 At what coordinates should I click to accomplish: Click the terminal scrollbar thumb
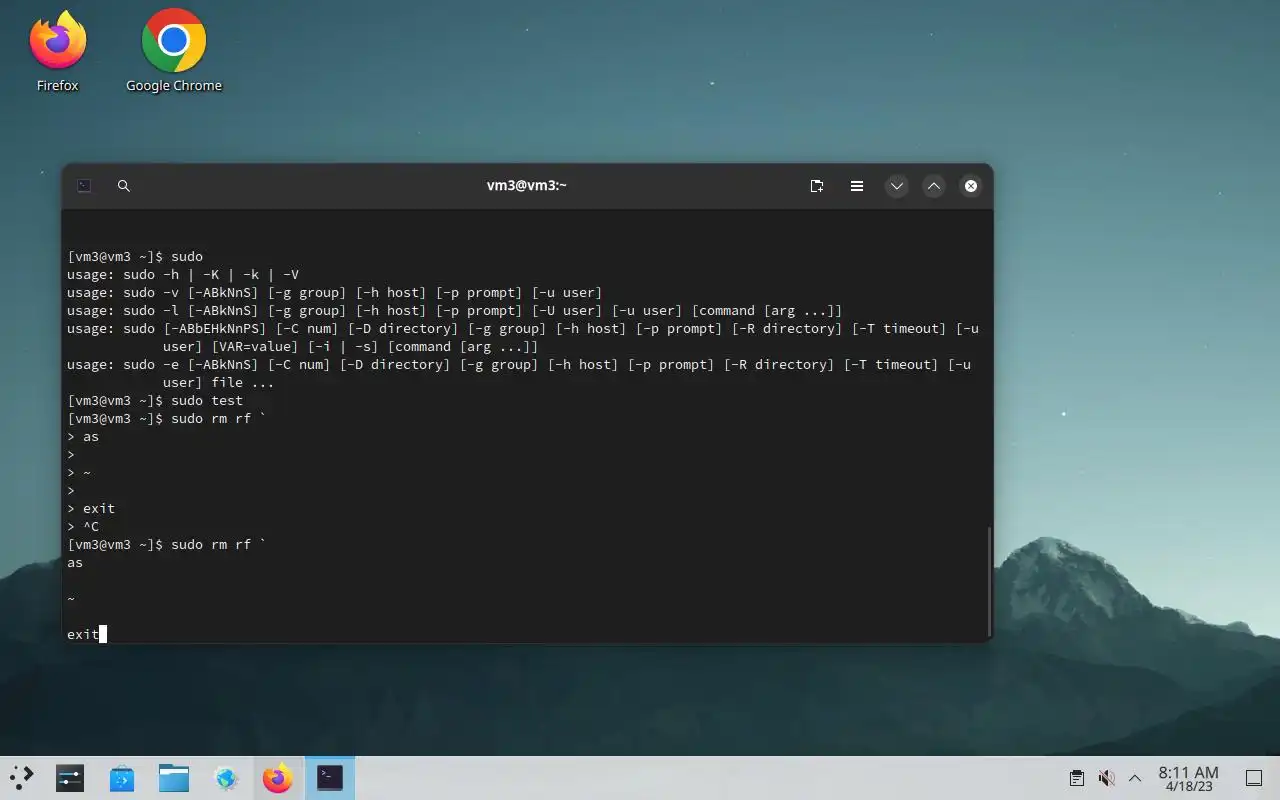tap(989, 580)
